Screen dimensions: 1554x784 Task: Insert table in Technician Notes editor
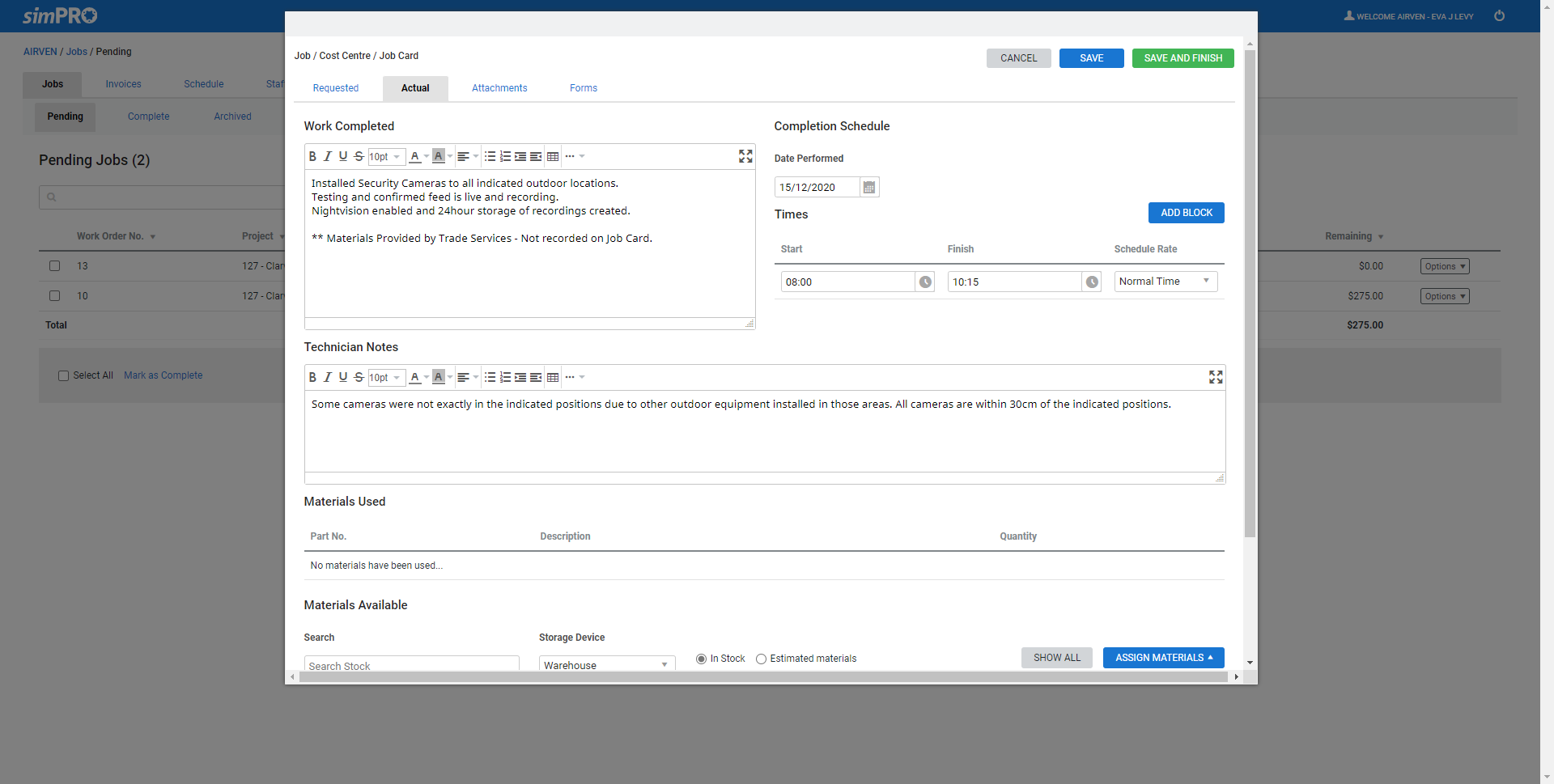553,377
